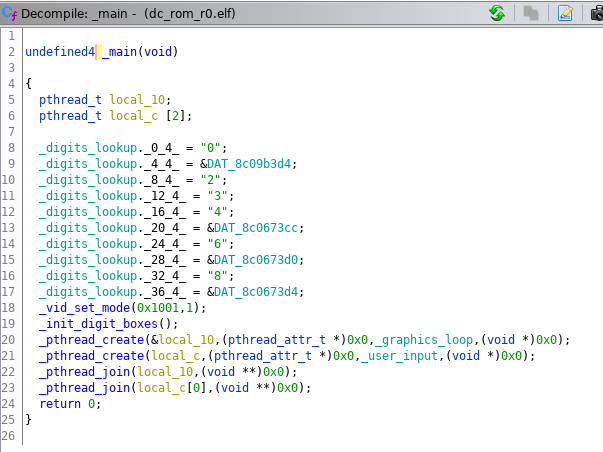Click the undefined4 return type
This screenshot has height=452, width=603.
pyautogui.click(x=60, y=52)
